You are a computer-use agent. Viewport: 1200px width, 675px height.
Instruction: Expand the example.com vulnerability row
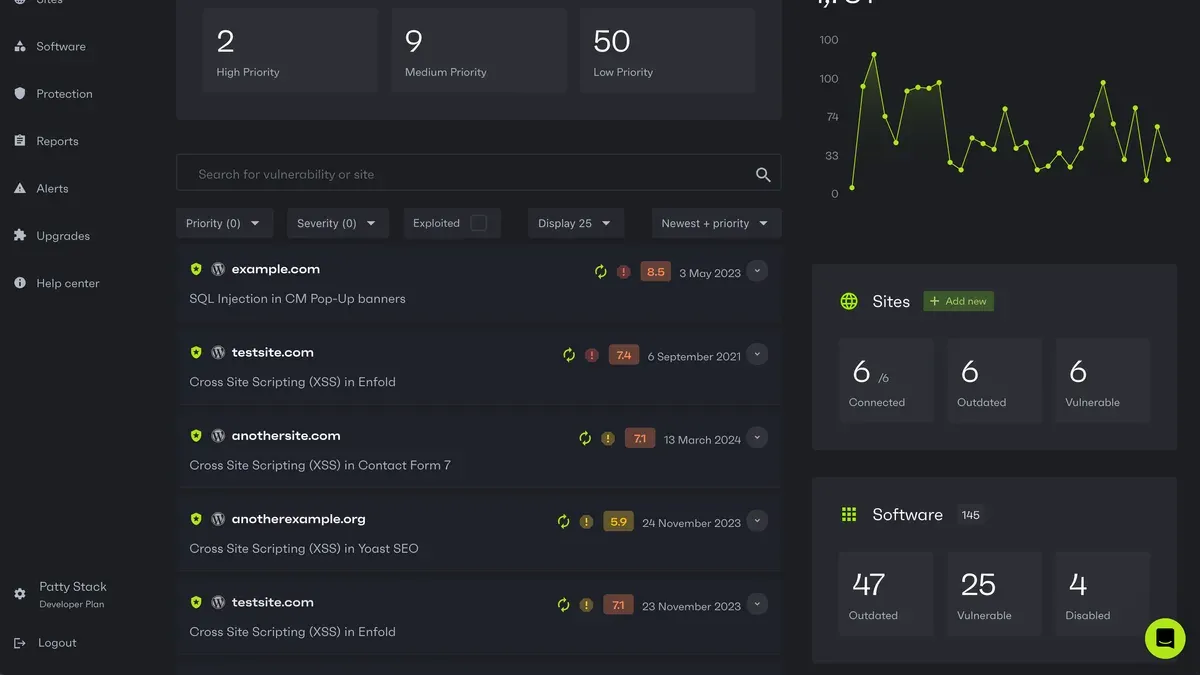[757, 271]
